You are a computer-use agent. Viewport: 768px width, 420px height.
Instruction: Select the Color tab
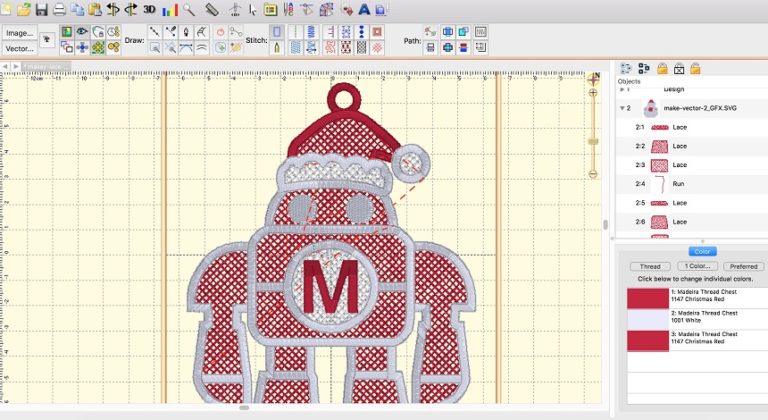pos(701,251)
